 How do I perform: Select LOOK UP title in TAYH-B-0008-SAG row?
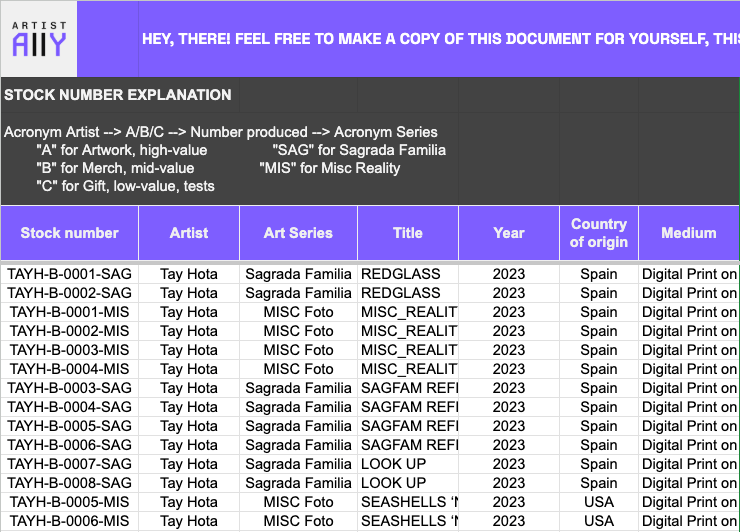point(408,483)
